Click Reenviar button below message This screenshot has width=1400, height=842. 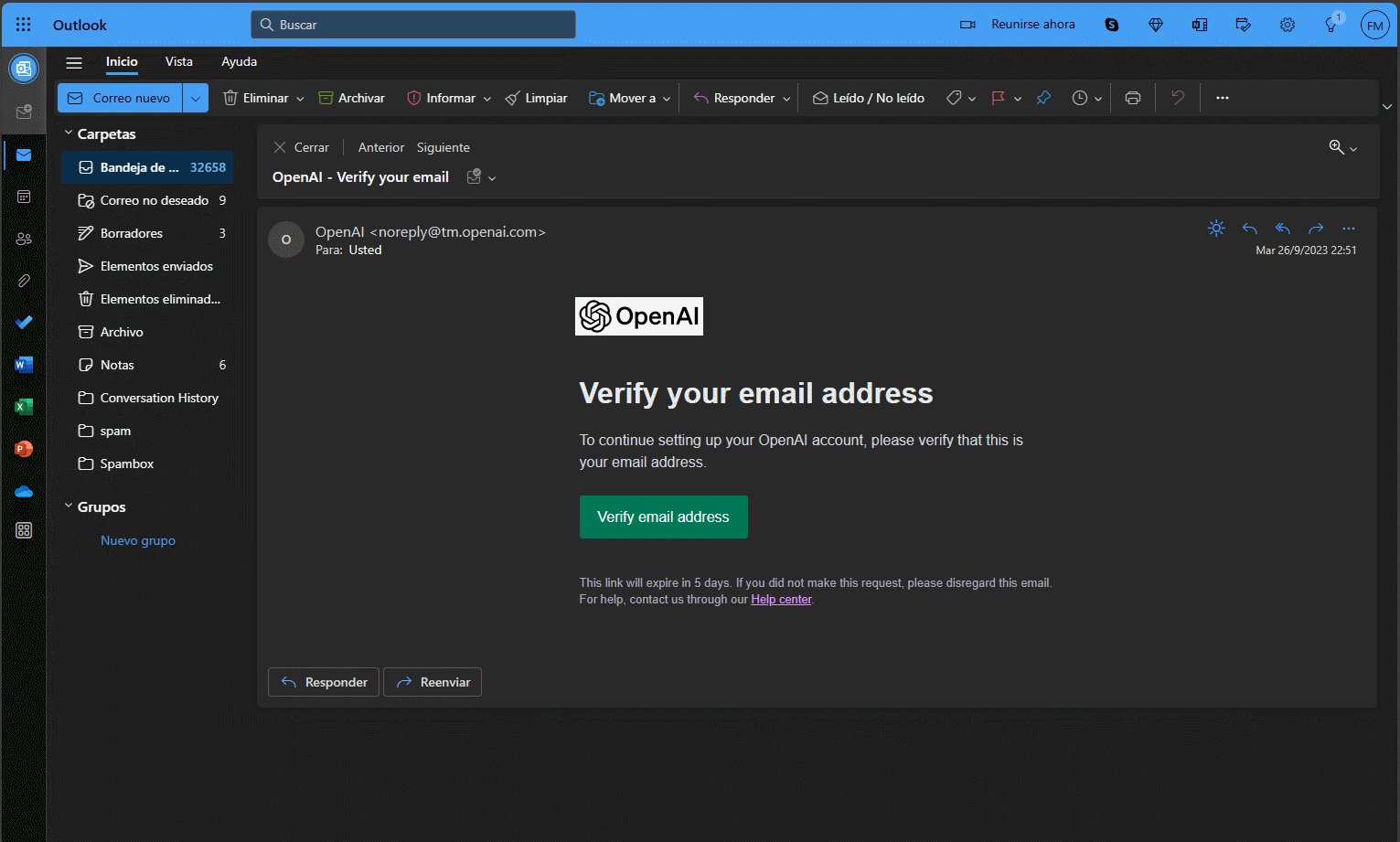433,682
